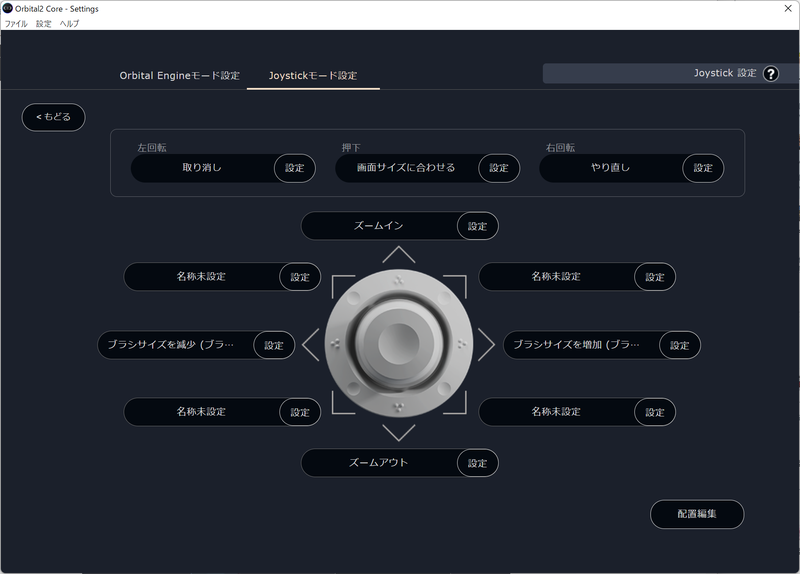
Task: Click 設定 button for やり直し (右回転)
Action: 703,168
